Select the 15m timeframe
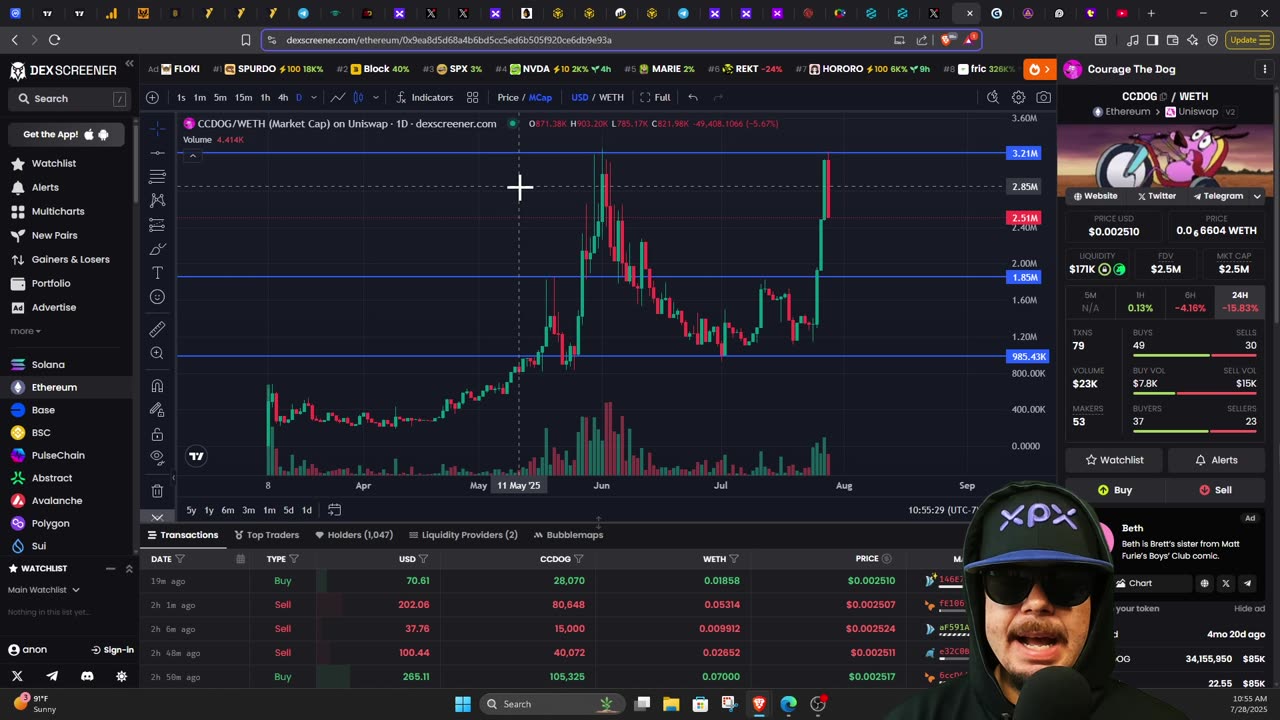1280x720 pixels. 243,97
